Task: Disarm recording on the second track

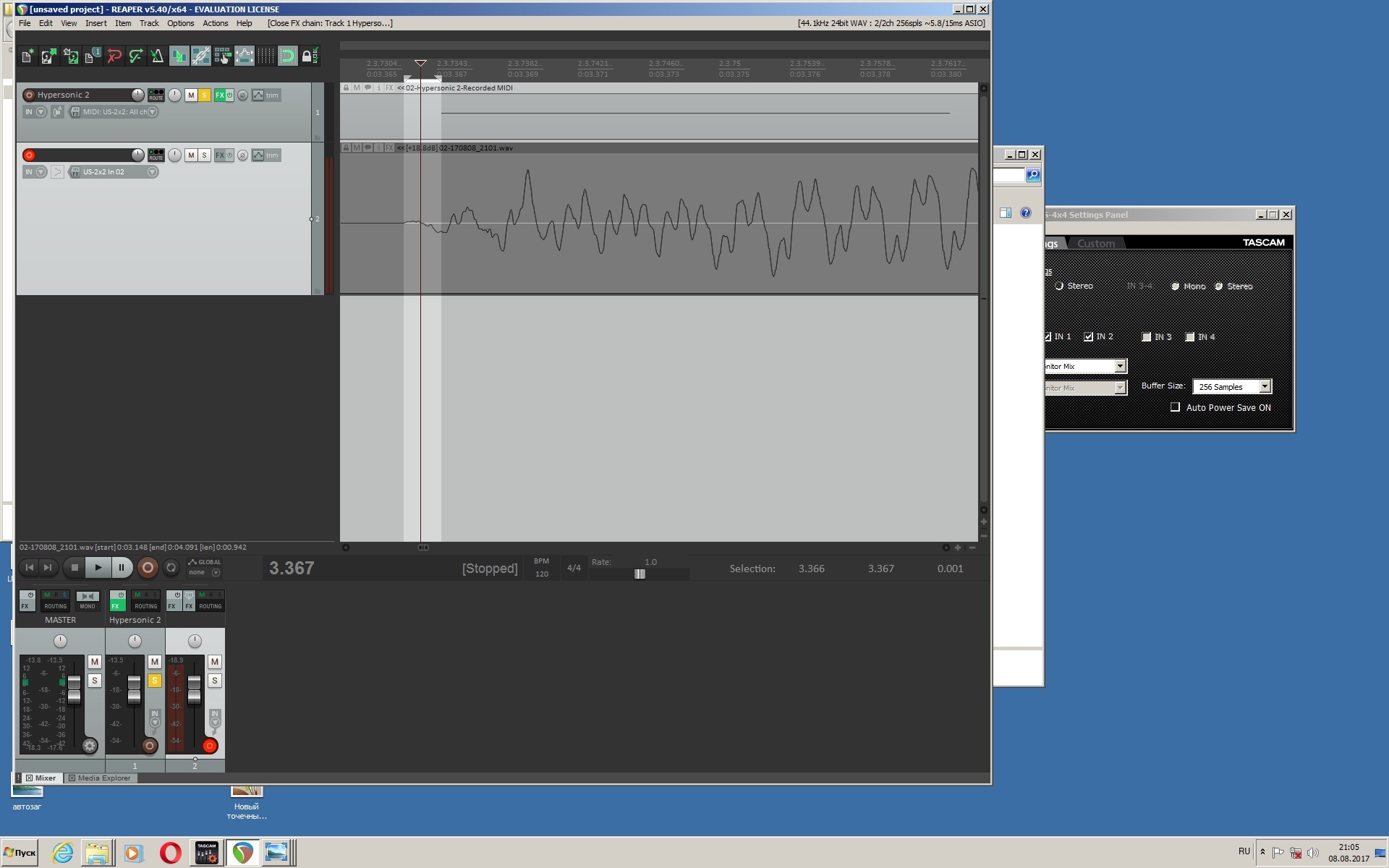Action: tap(29, 155)
